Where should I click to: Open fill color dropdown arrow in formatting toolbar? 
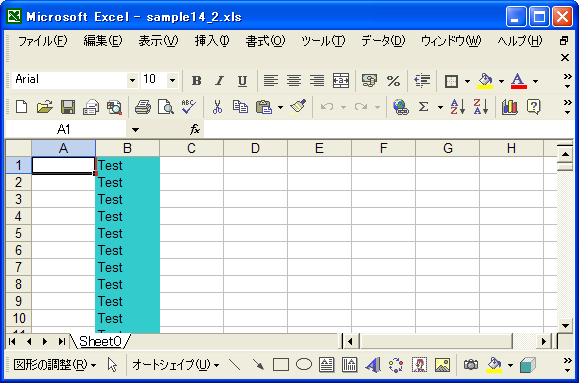[501, 81]
